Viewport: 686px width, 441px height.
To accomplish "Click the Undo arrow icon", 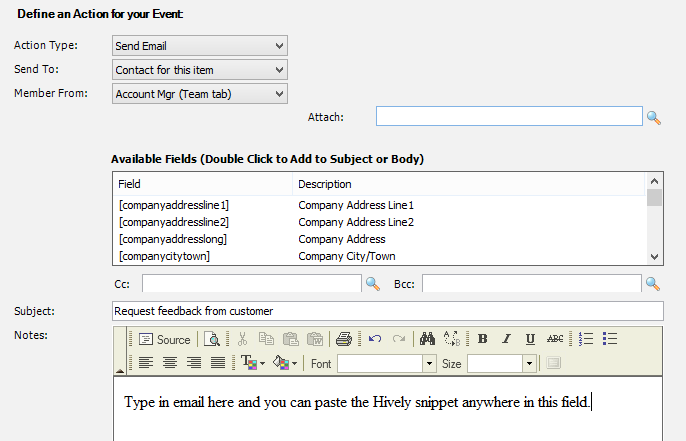I will click(375, 339).
